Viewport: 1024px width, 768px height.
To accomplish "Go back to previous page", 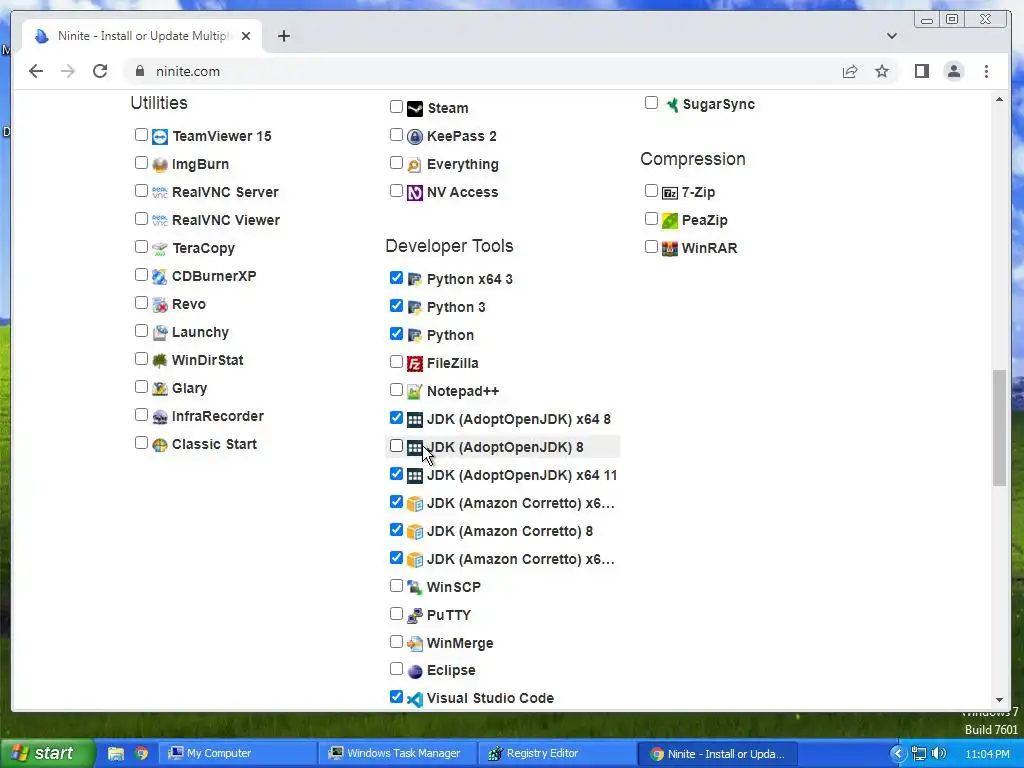I will 36,71.
